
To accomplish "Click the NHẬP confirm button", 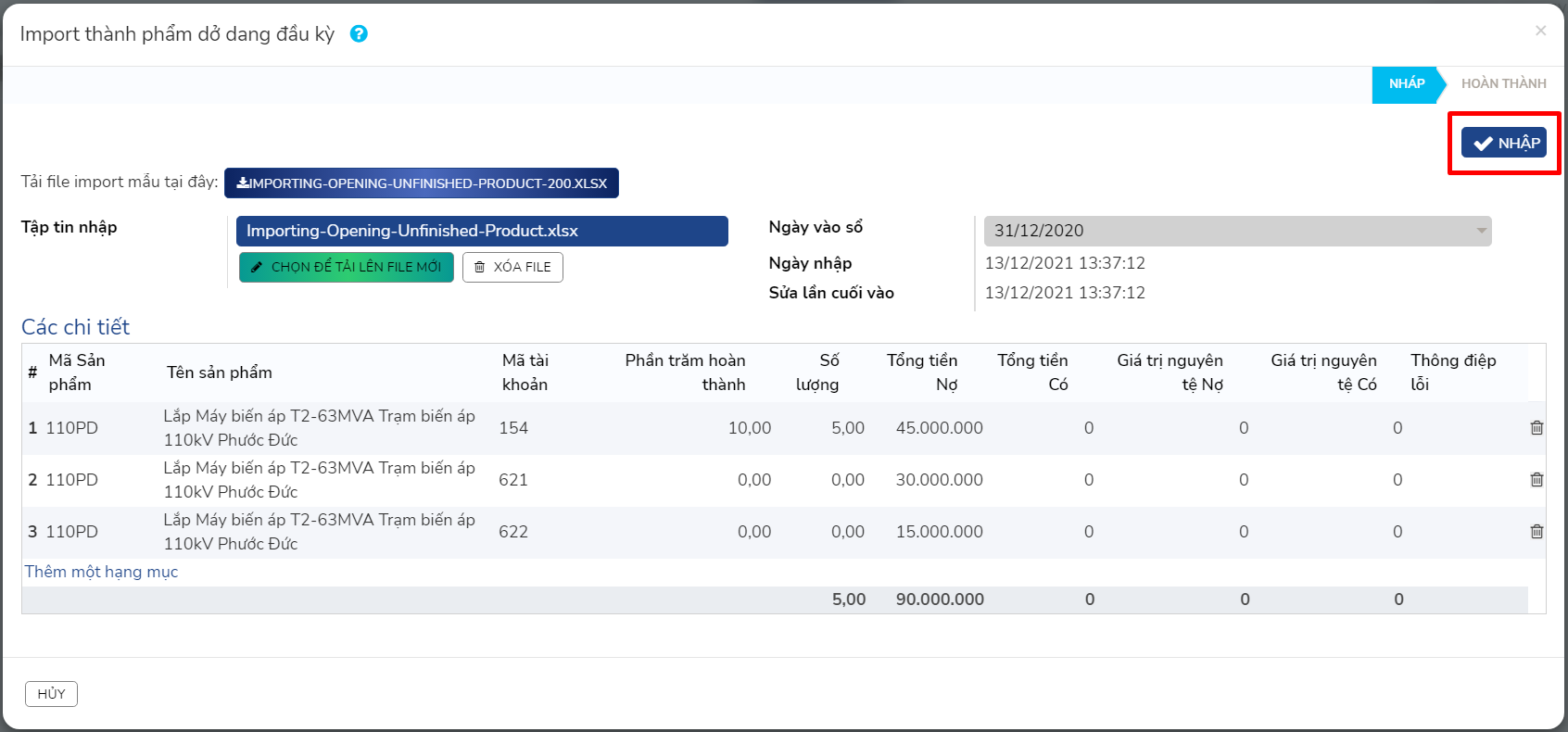I will click(x=1504, y=143).
